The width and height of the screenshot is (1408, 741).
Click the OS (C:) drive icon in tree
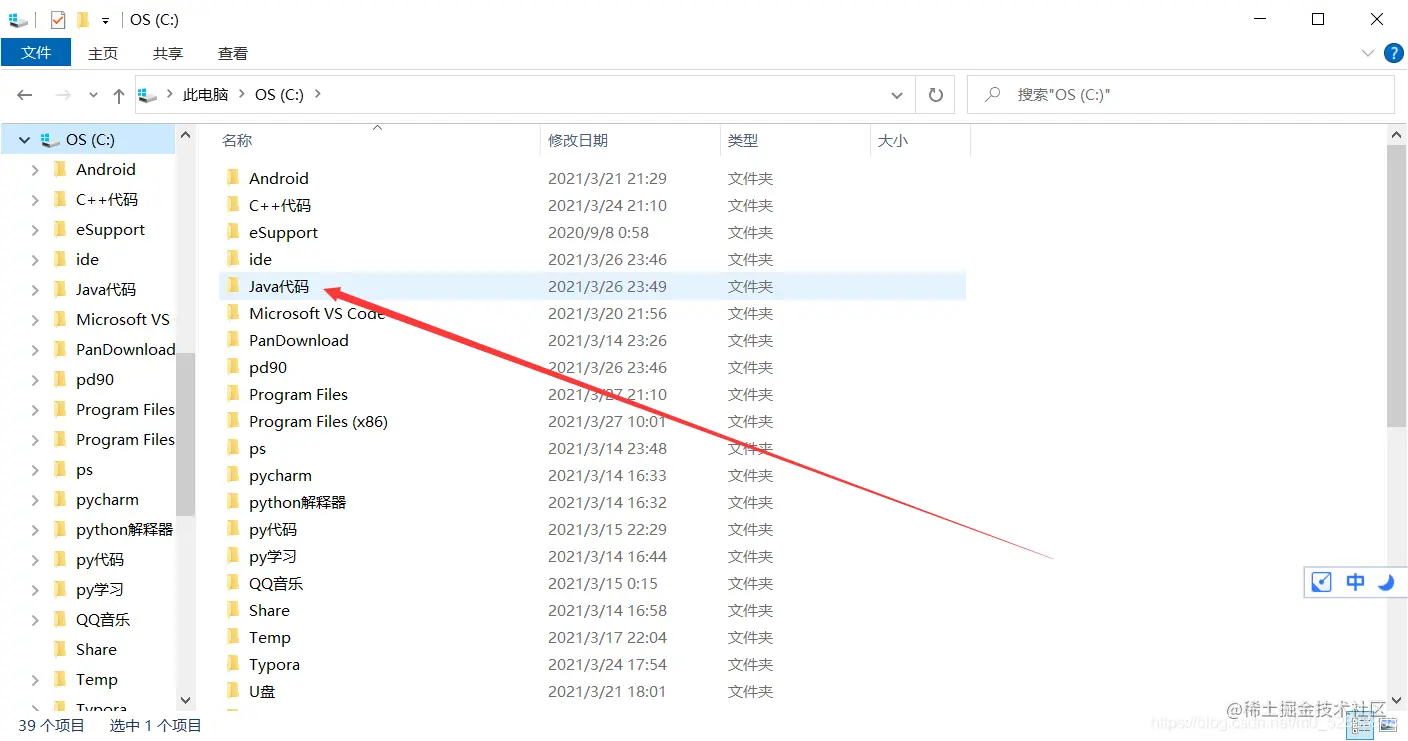pyautogui.click(x=50, y=140)
